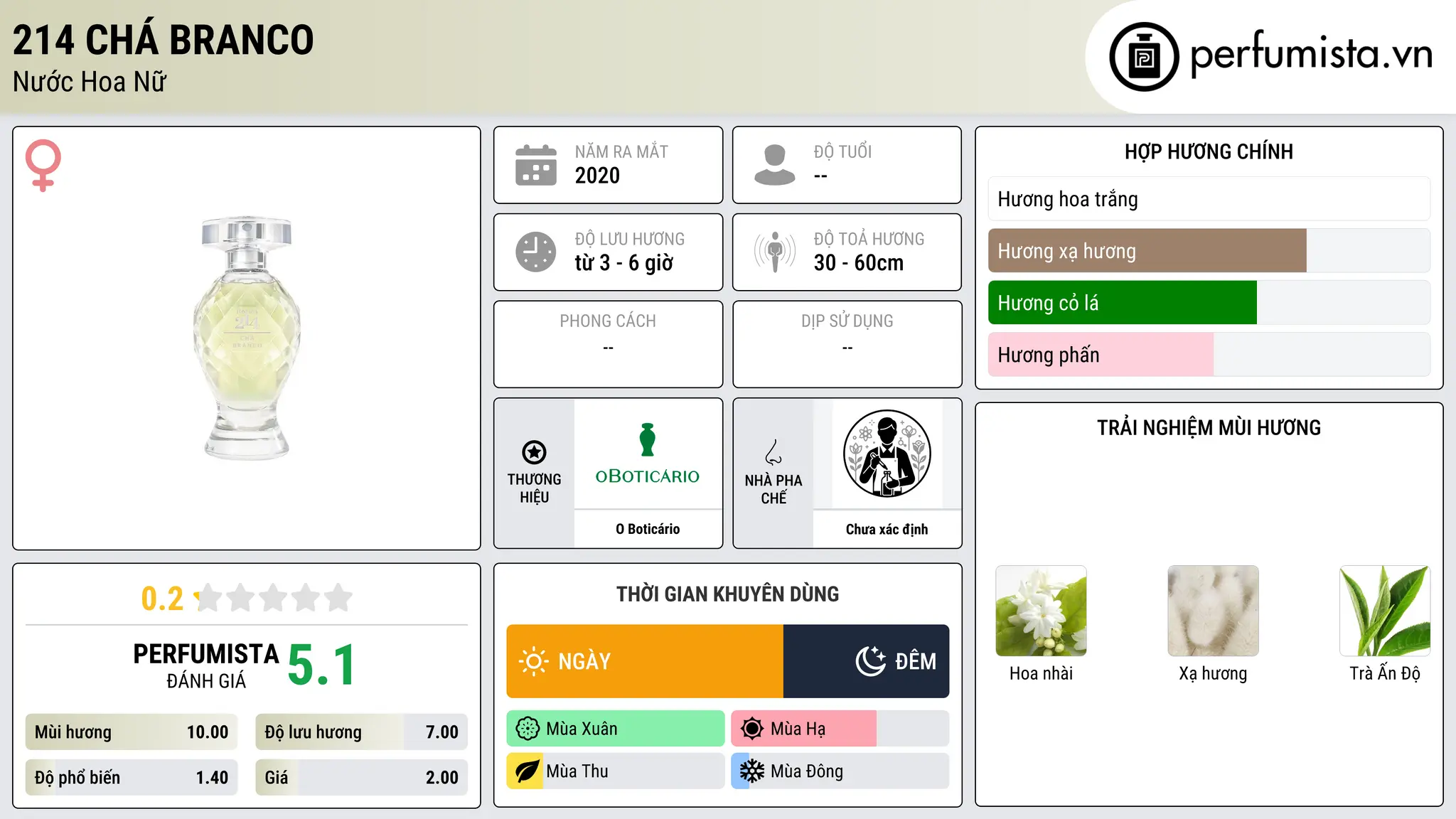This screenshot has height=819, width=1456.
Task: Click the Độ lưu hương 7.00 score bar
Action: [362, 732]
